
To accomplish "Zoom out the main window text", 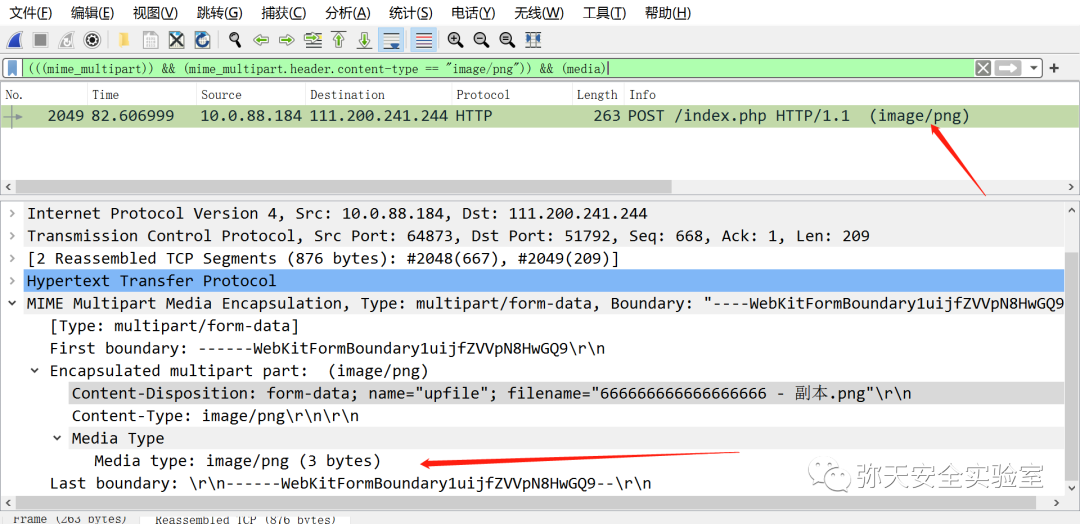I will [x=481, y=40].
